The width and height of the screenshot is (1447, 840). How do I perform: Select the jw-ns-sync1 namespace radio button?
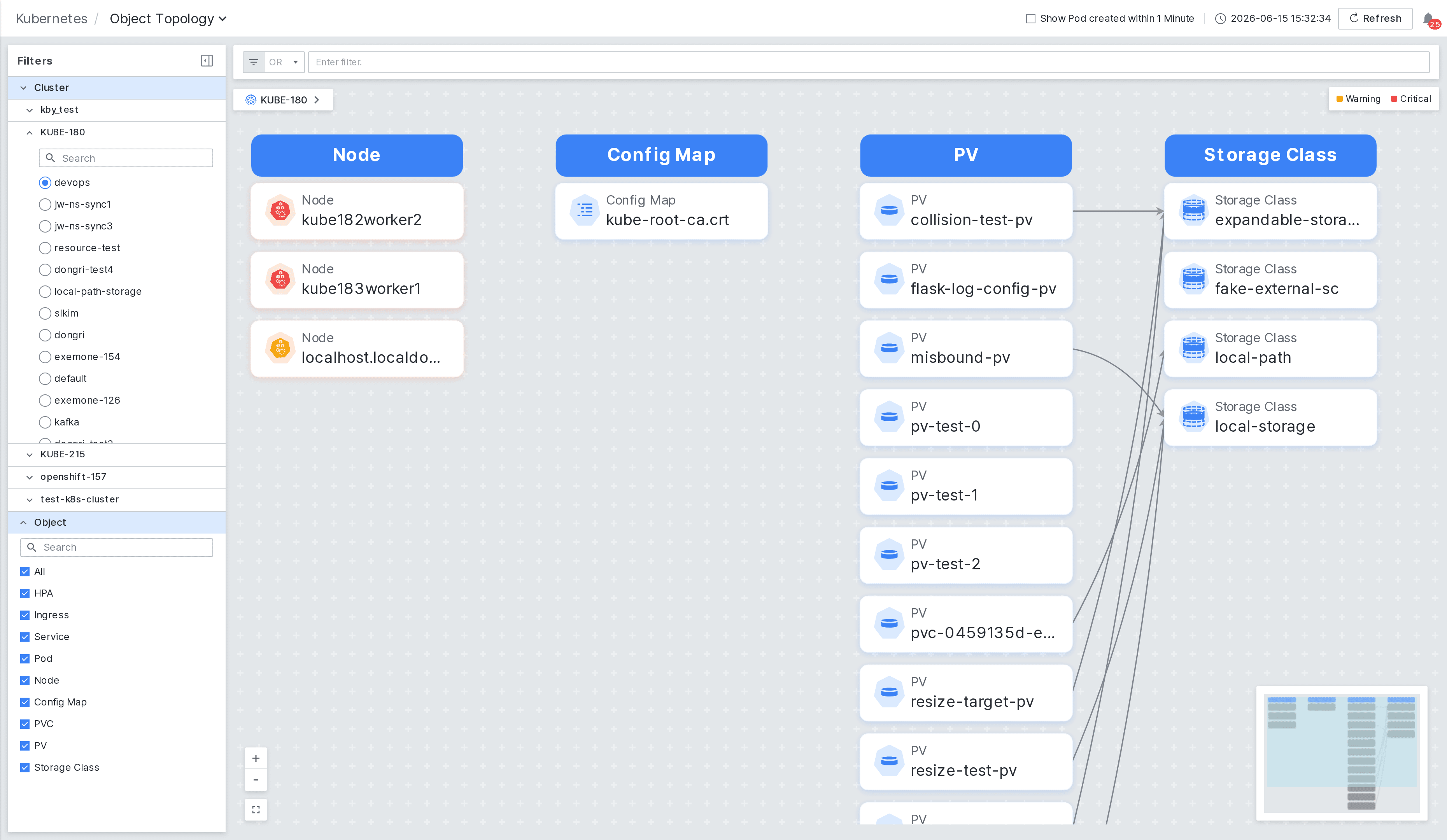click(45, 205)
